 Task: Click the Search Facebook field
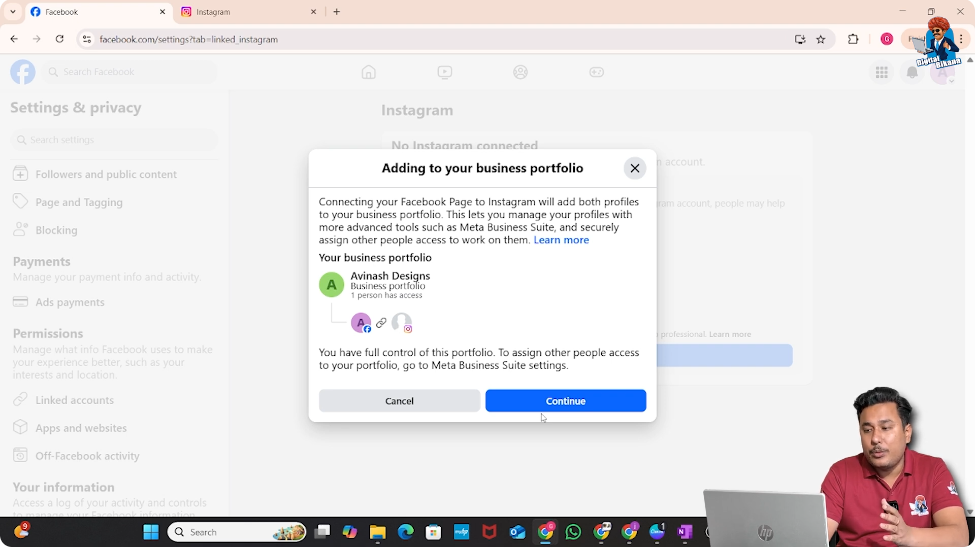[x=130, y=72]
